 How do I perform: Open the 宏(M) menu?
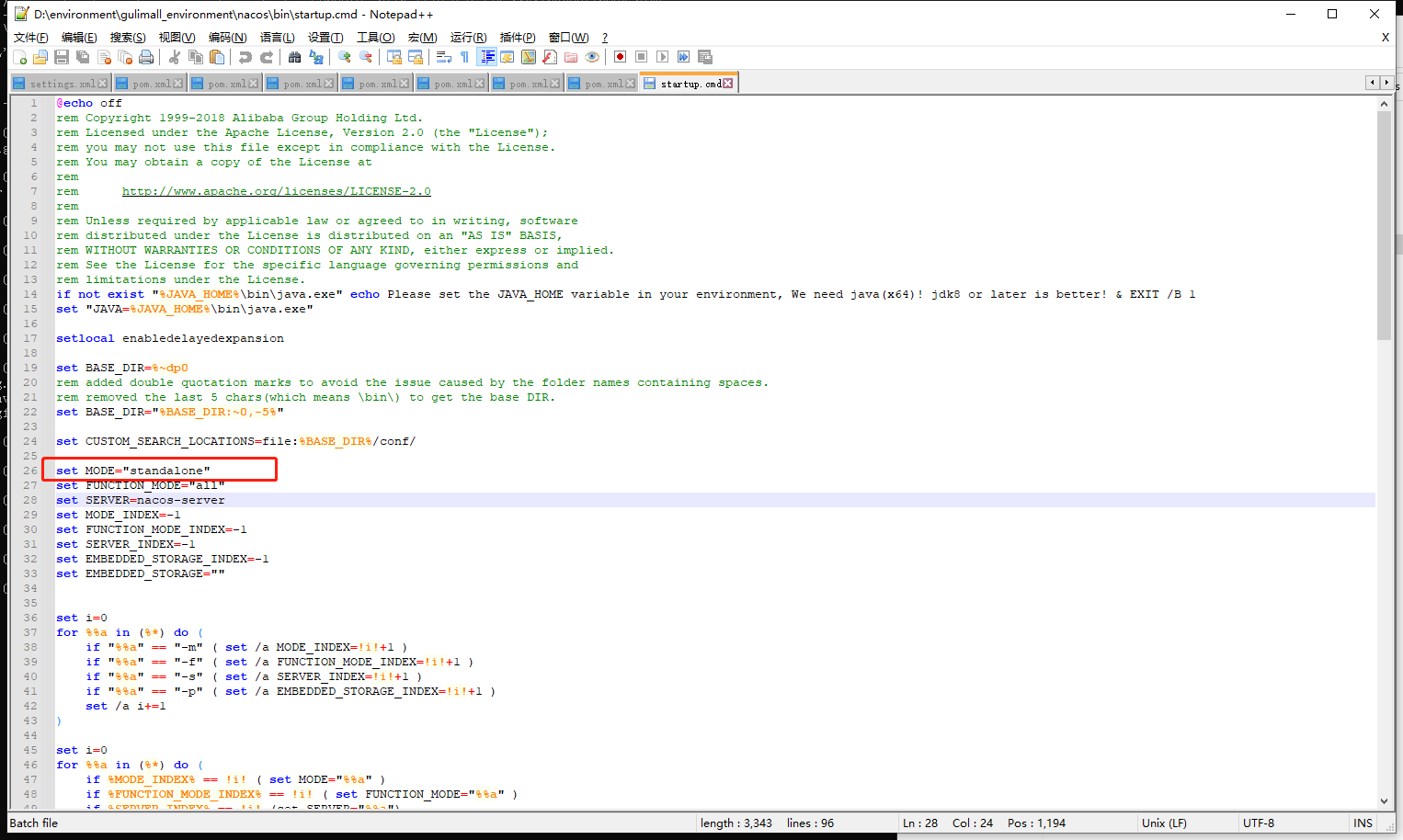point(422,38)
